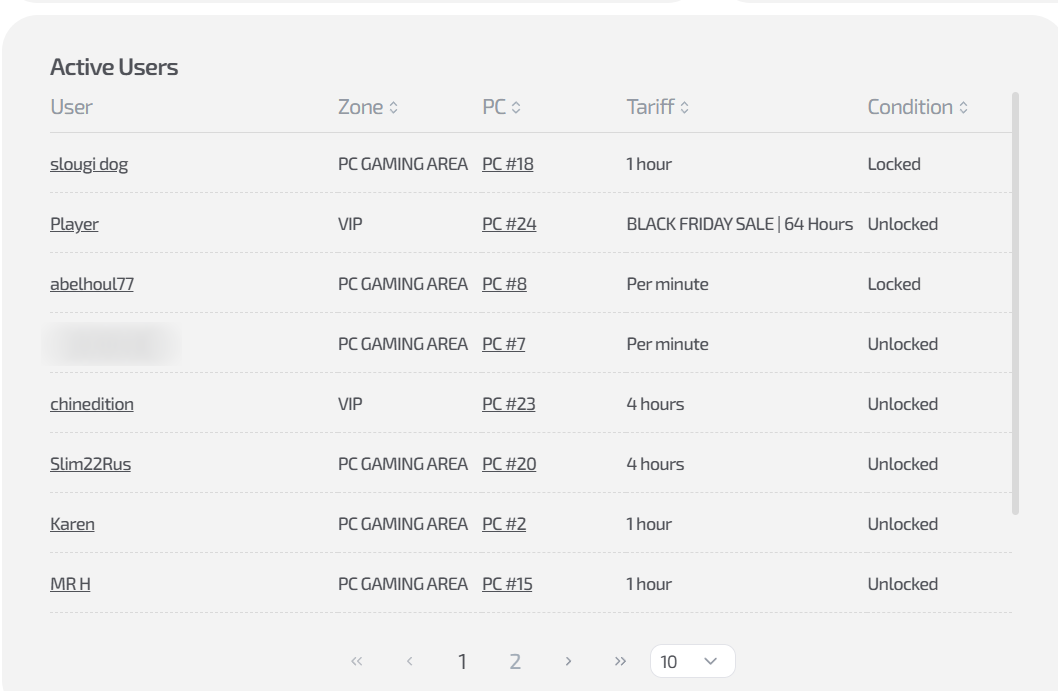Open rows-per-page dropdown showing 10

tap(692, 661)
